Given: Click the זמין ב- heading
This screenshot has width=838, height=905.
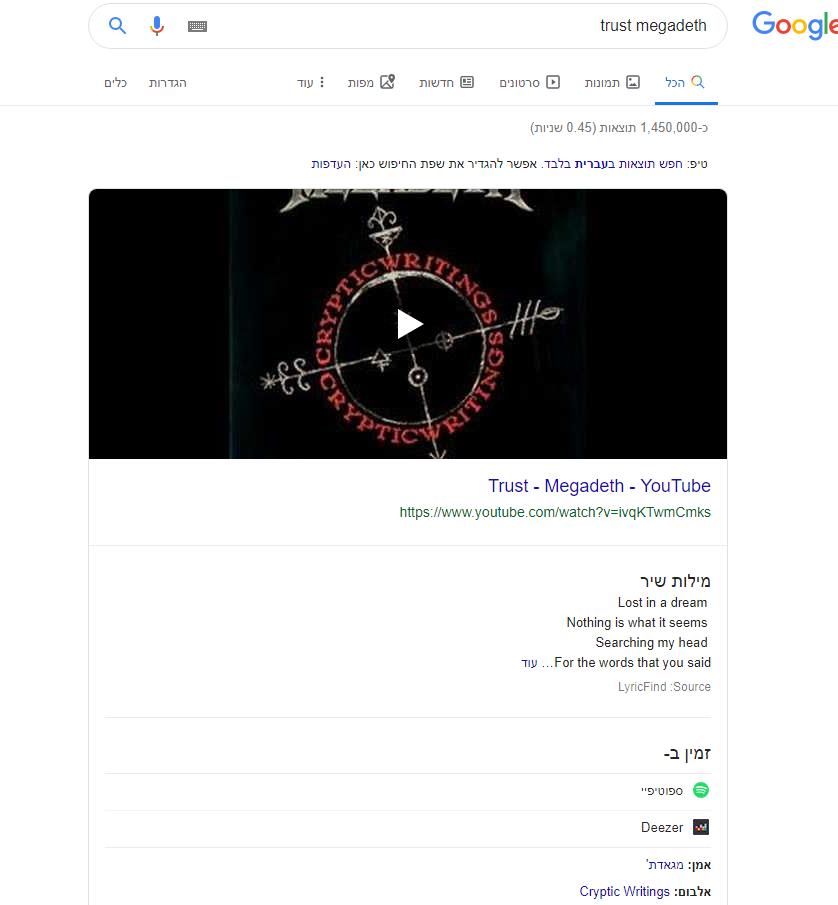Looking at the screenshot, I should 687,753.
